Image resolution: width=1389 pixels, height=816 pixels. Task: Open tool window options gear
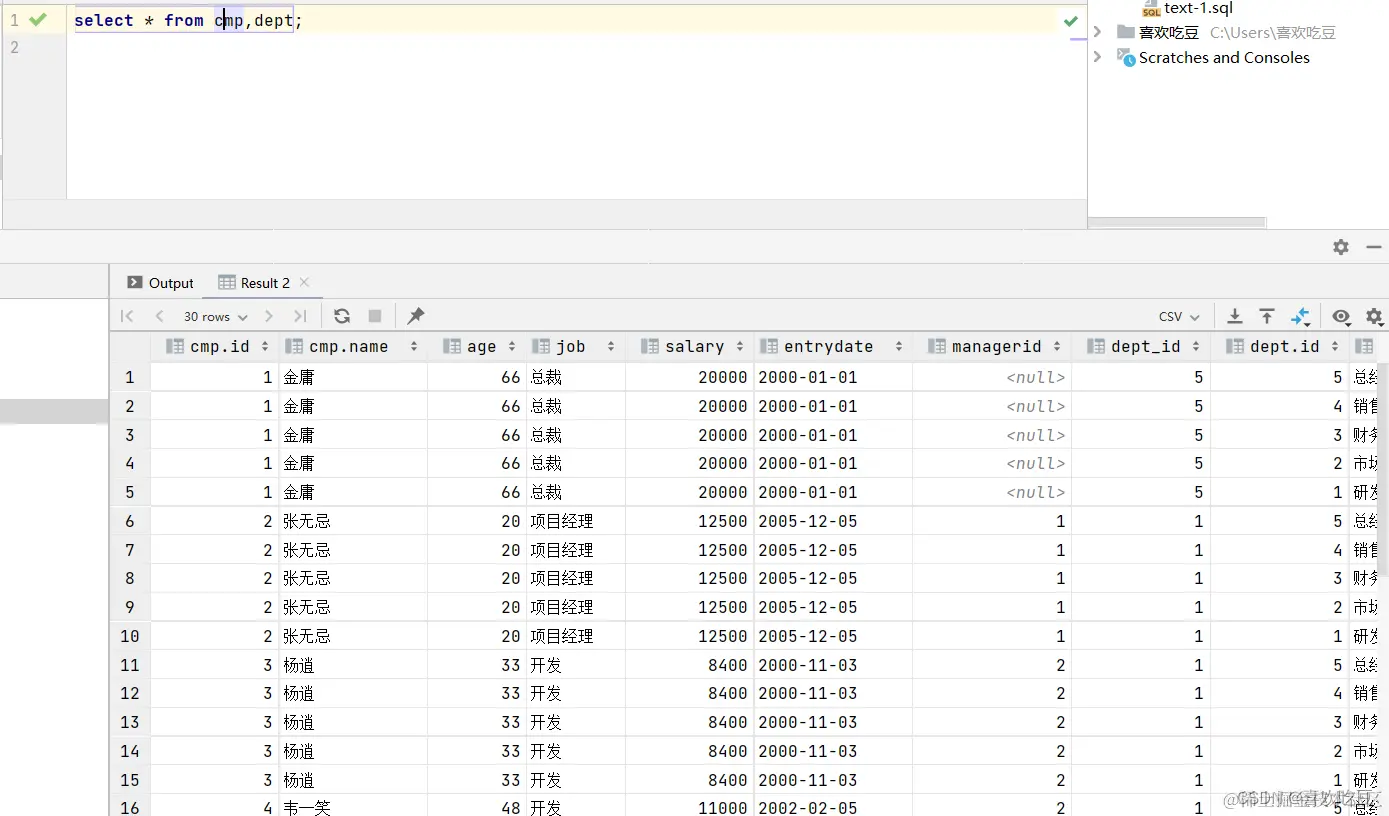click(x=1341, y=247)
